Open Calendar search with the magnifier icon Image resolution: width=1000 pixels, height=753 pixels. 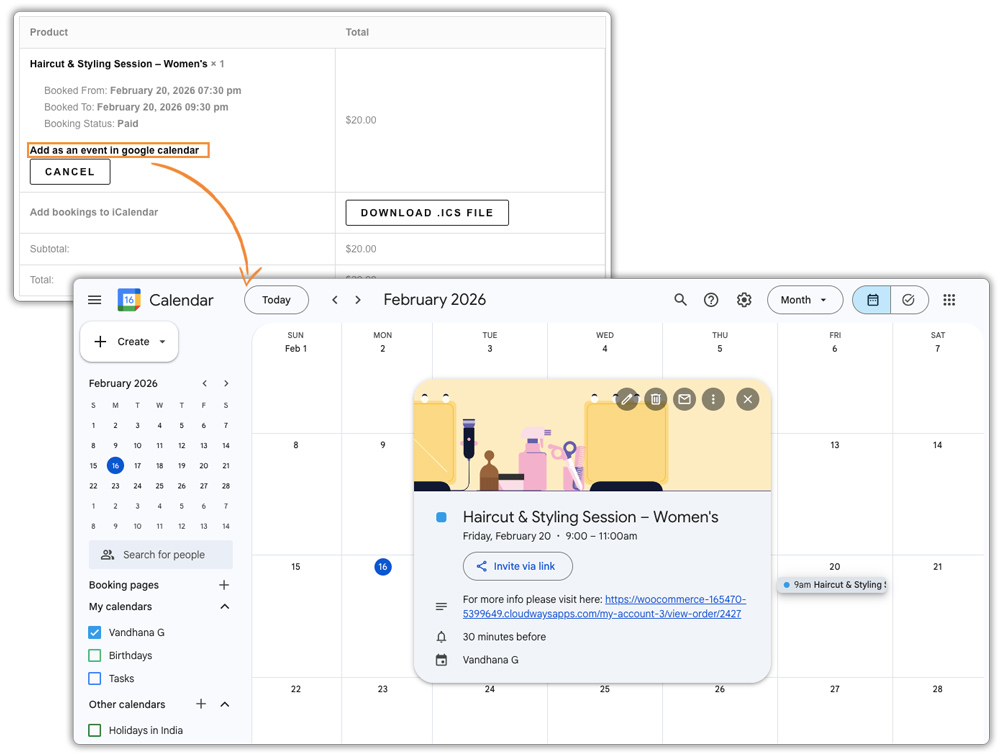(680, 299)
